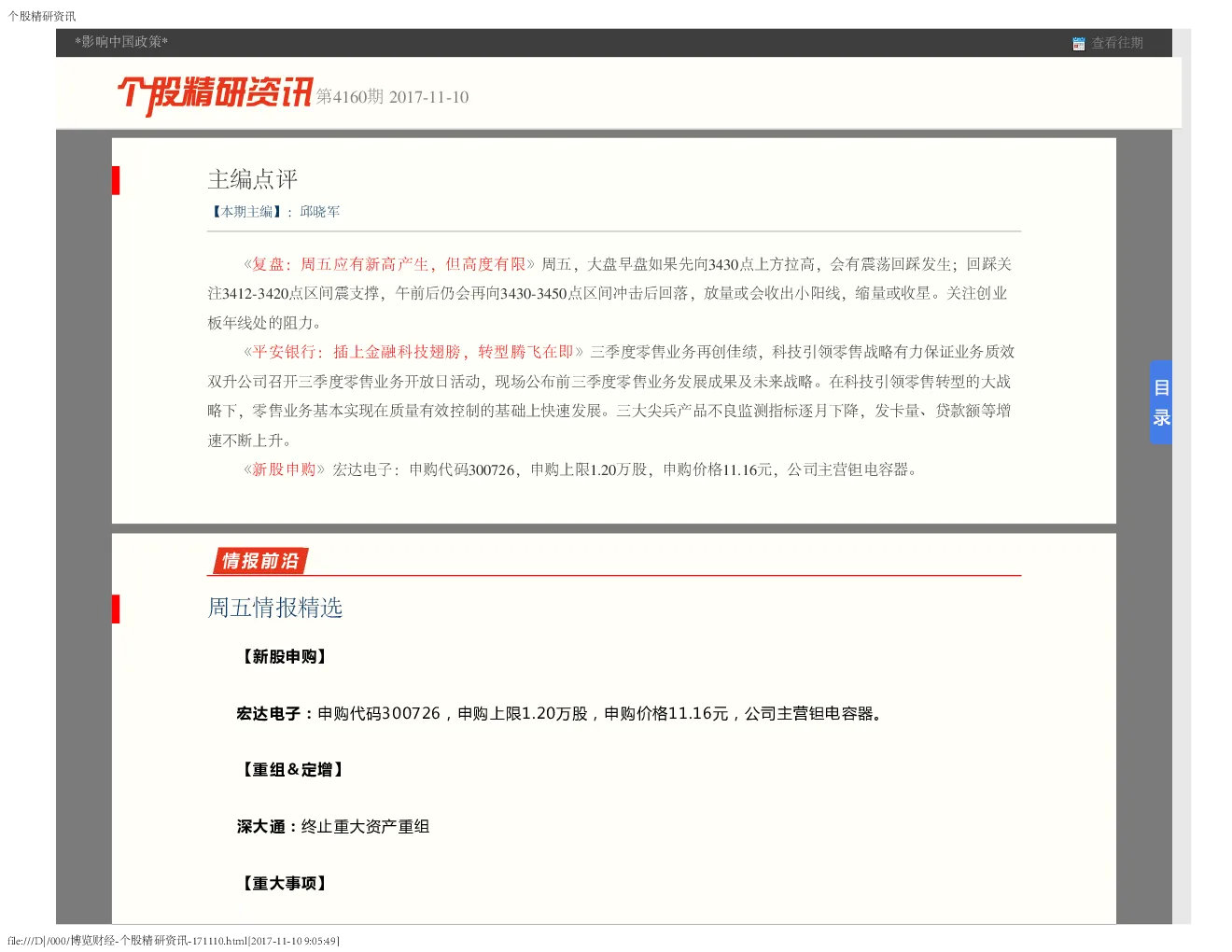Click the *影响中国政策* header text
1232x952 pixels.
[121, 42]
